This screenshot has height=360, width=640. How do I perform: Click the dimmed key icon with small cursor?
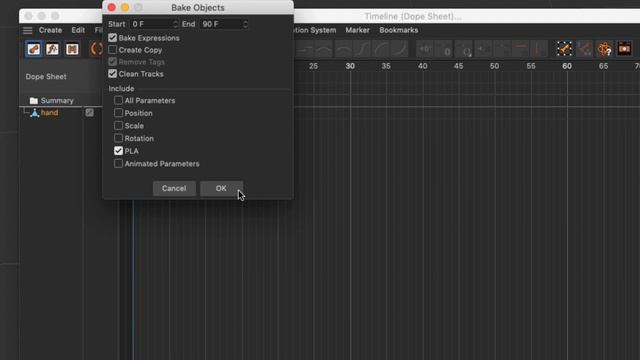click(x=464, y=49)
